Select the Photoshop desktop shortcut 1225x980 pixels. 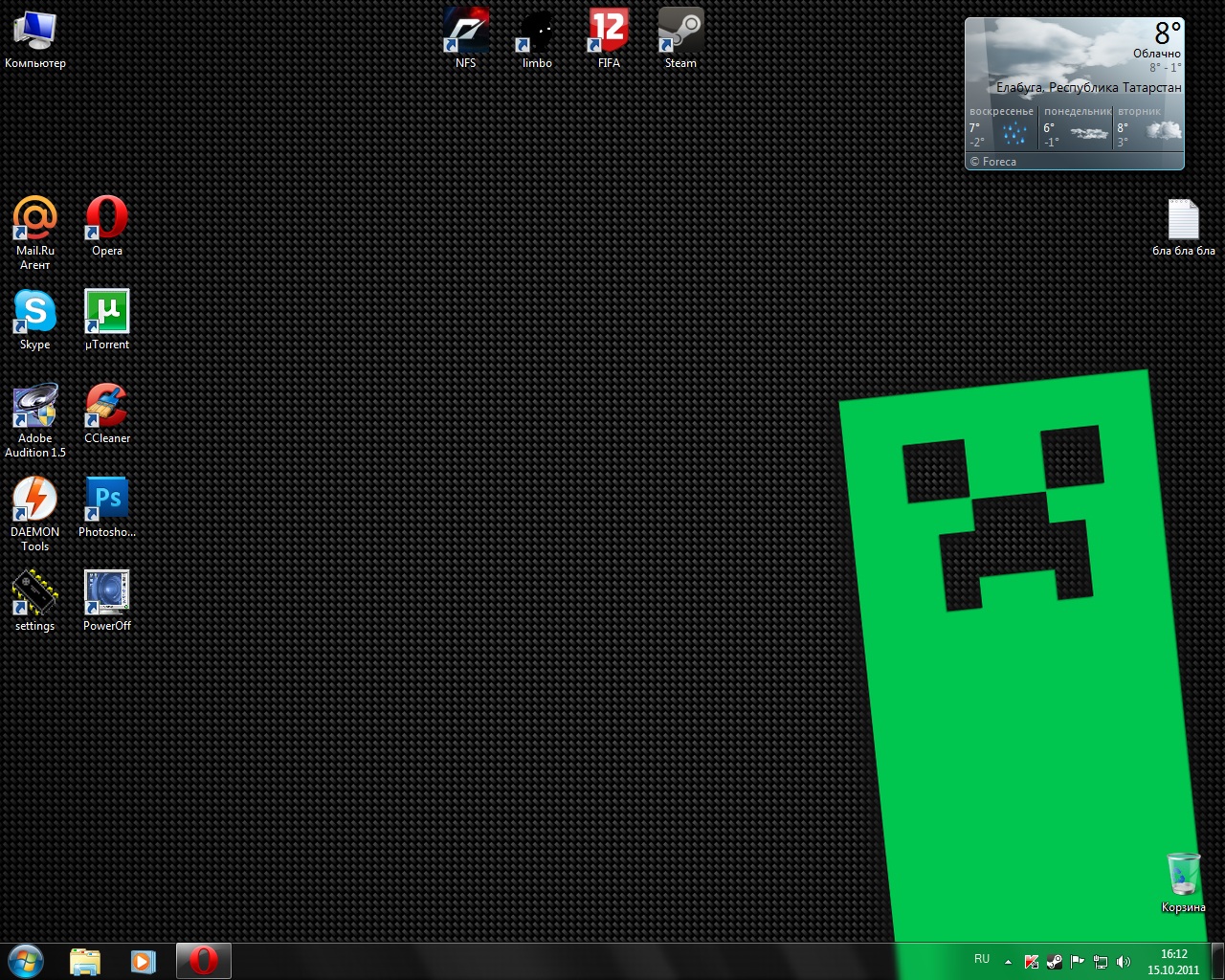point(107,509)
